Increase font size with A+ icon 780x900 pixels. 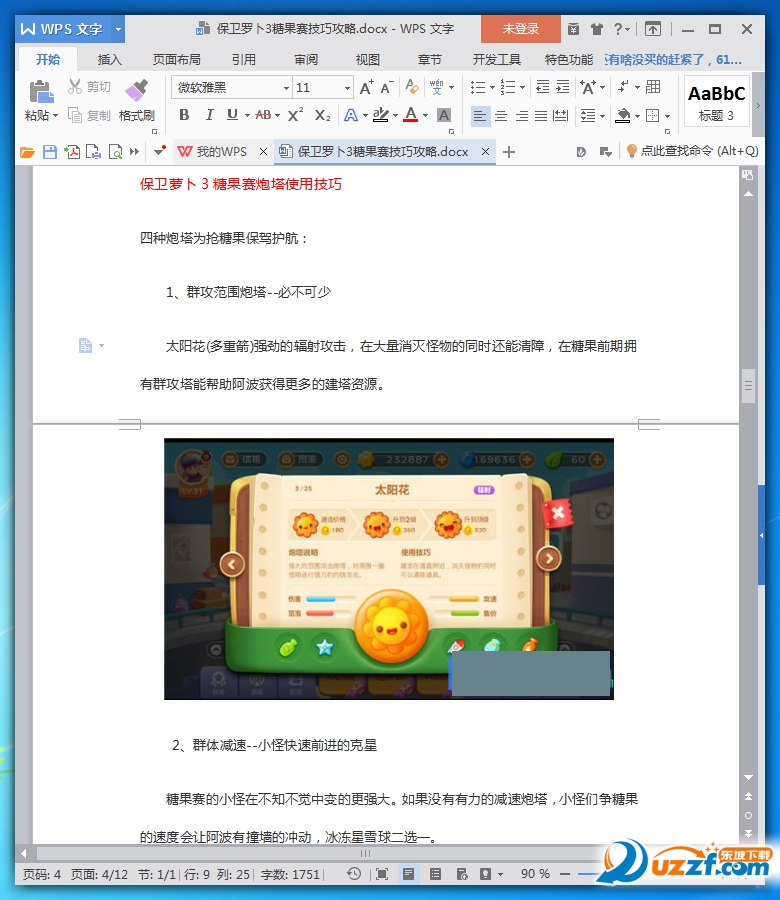click(366, 87)
